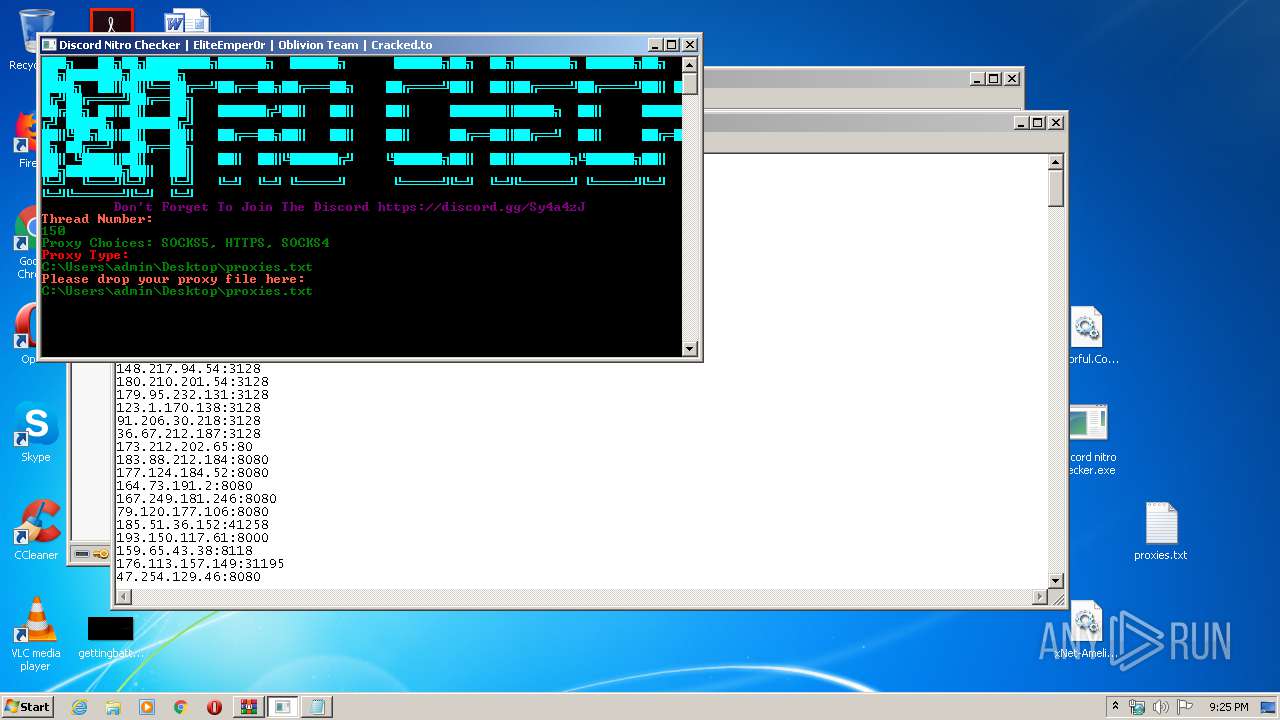Image resolution: width=1280 pixels, height=720 pixels.
Task: Click proxy line 176.113.157.149:31195
Action: pos(200,564)
